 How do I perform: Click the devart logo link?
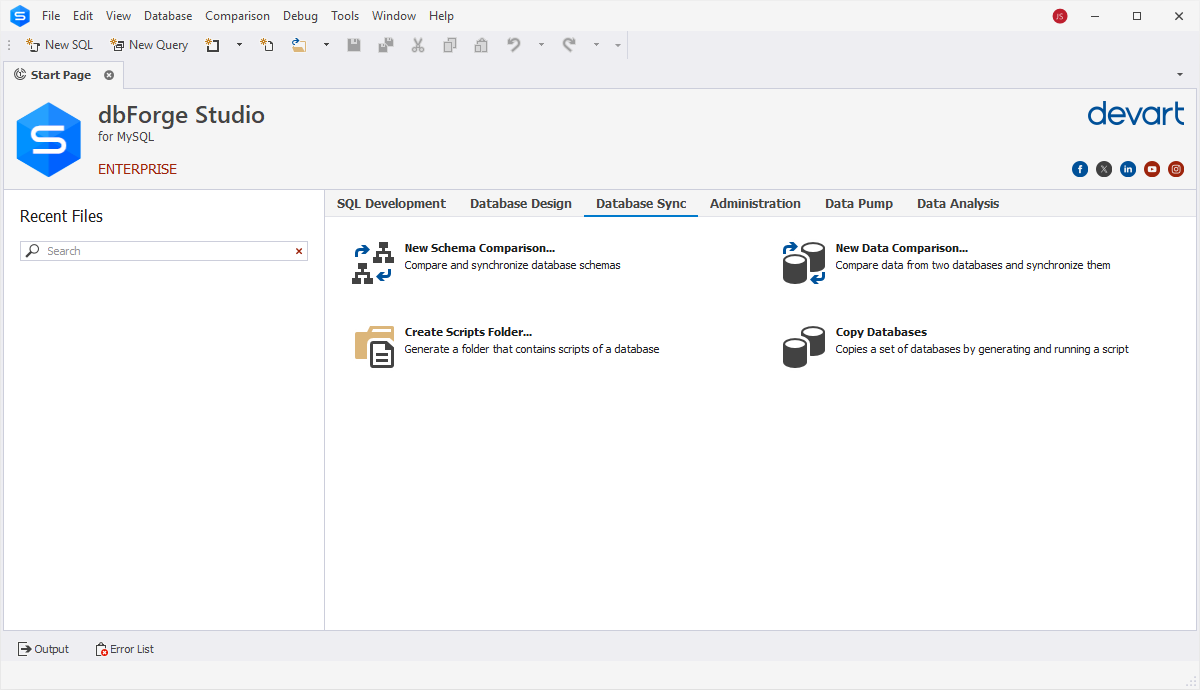1136,113
